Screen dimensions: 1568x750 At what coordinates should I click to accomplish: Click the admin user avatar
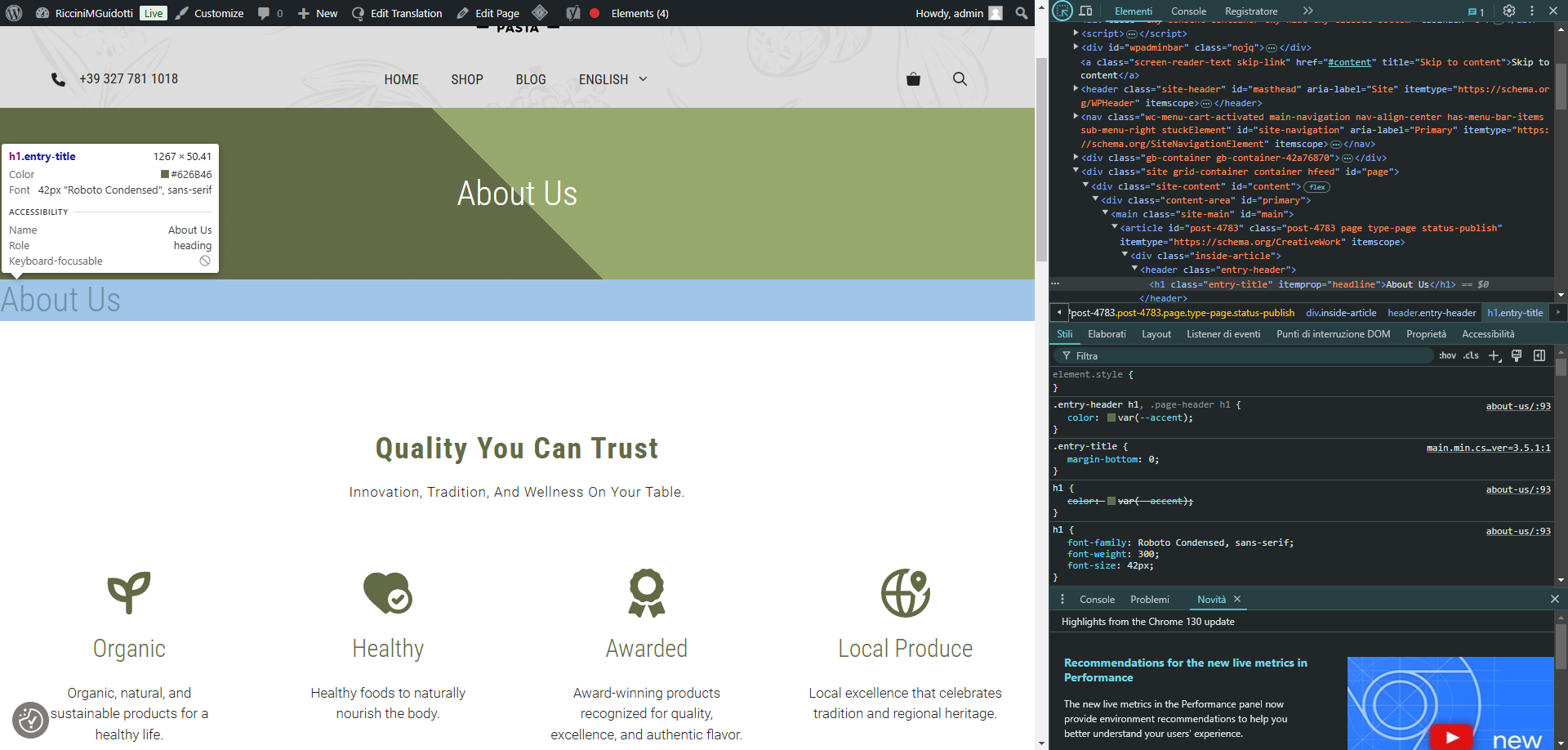(x=996, y=13)
